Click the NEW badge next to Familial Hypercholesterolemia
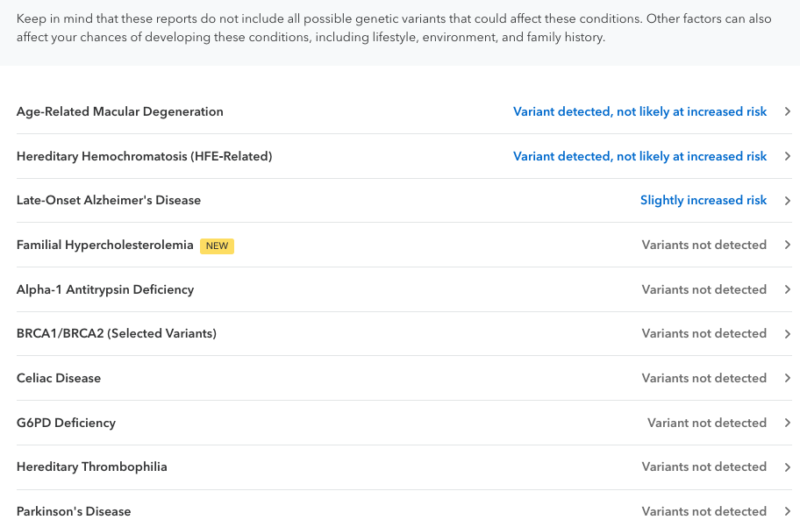 (x=217, y=245)
